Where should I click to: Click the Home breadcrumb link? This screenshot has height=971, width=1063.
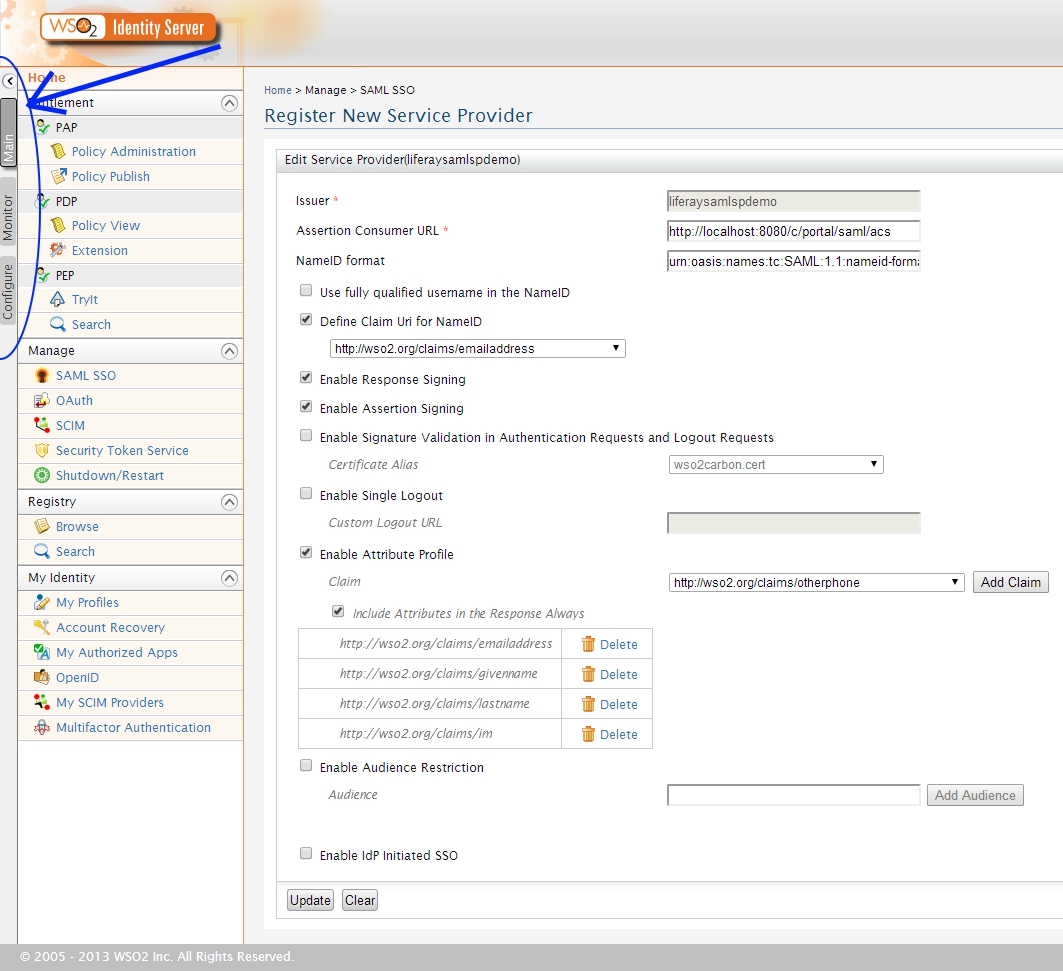tap(278, 90)
